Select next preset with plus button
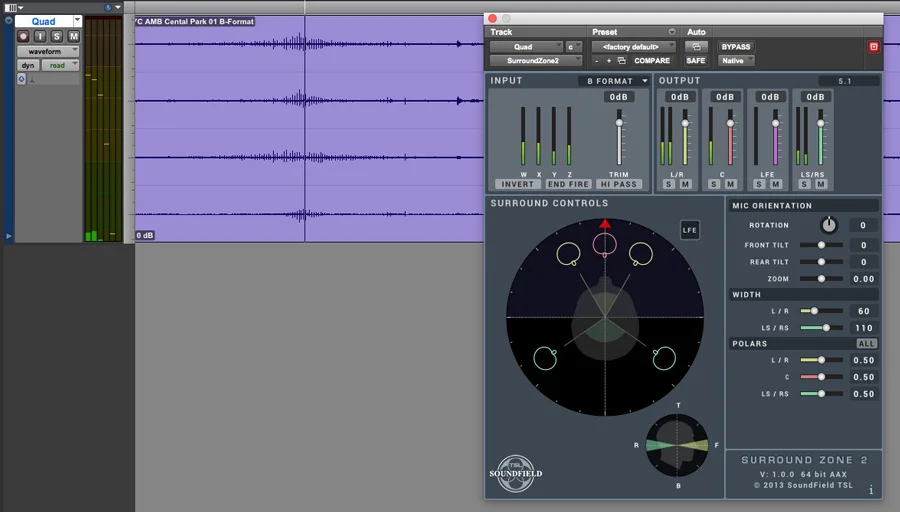900x512 pixels. [609, 60]
